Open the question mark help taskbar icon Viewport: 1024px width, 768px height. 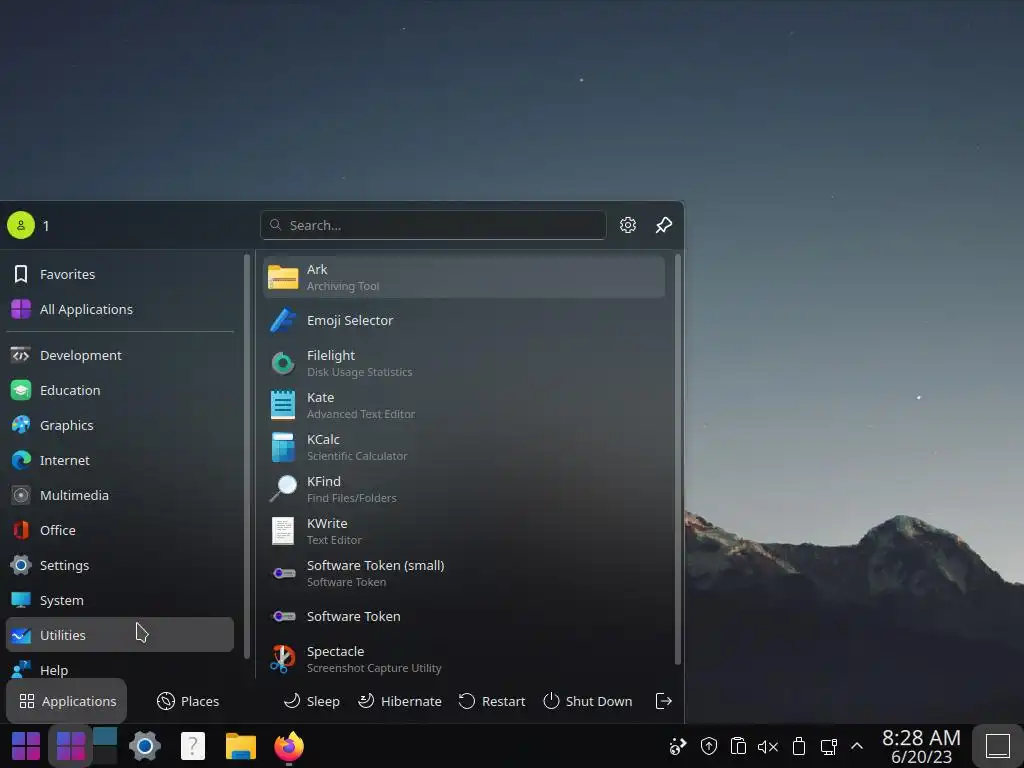pos(193,746)
